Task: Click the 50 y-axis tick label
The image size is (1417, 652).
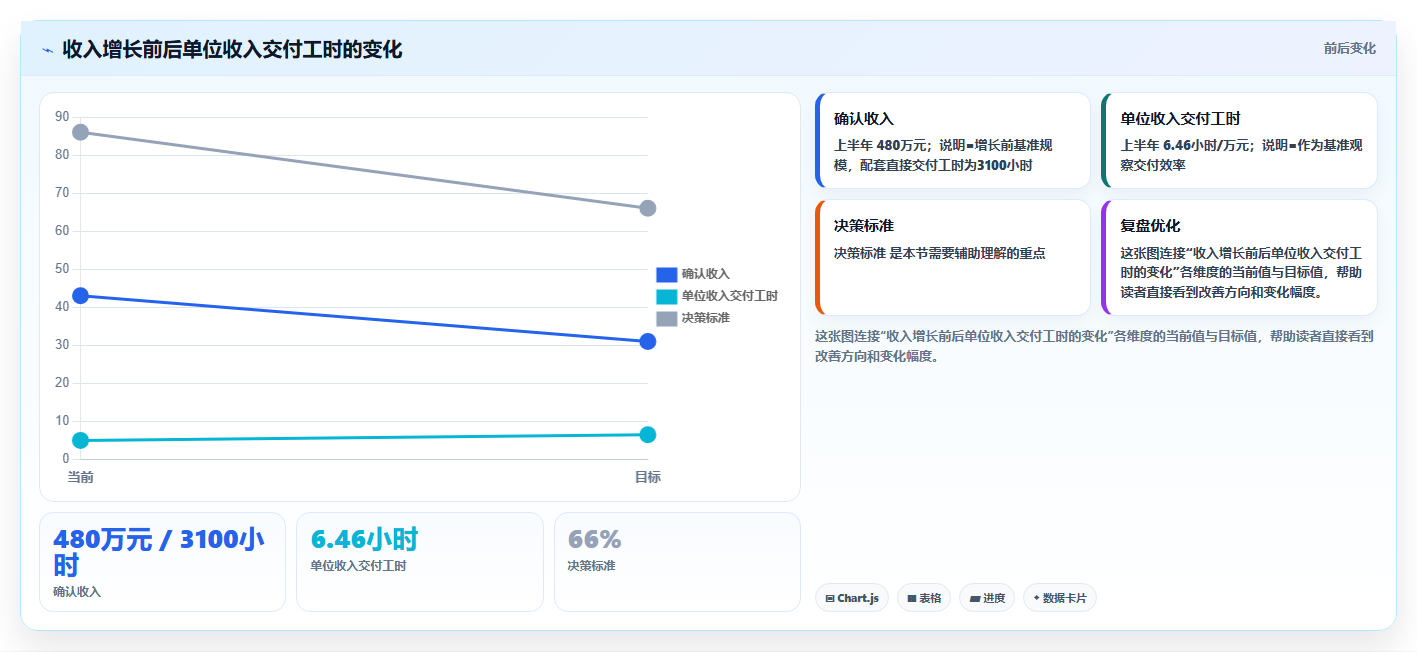Action: point(62,269)
